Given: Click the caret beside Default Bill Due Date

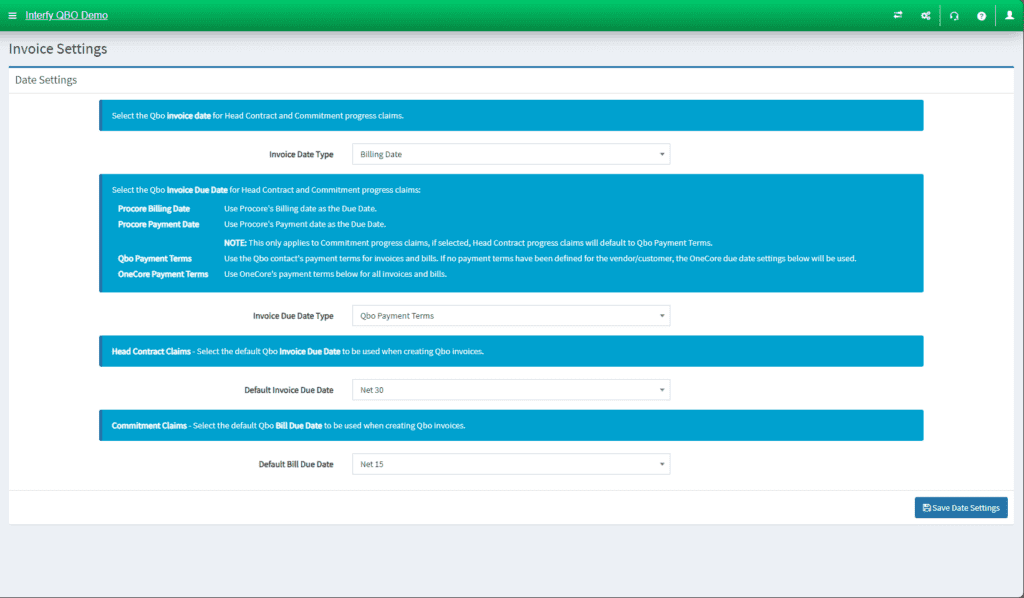Looking at the screenshot, I should tap(661, 463).
